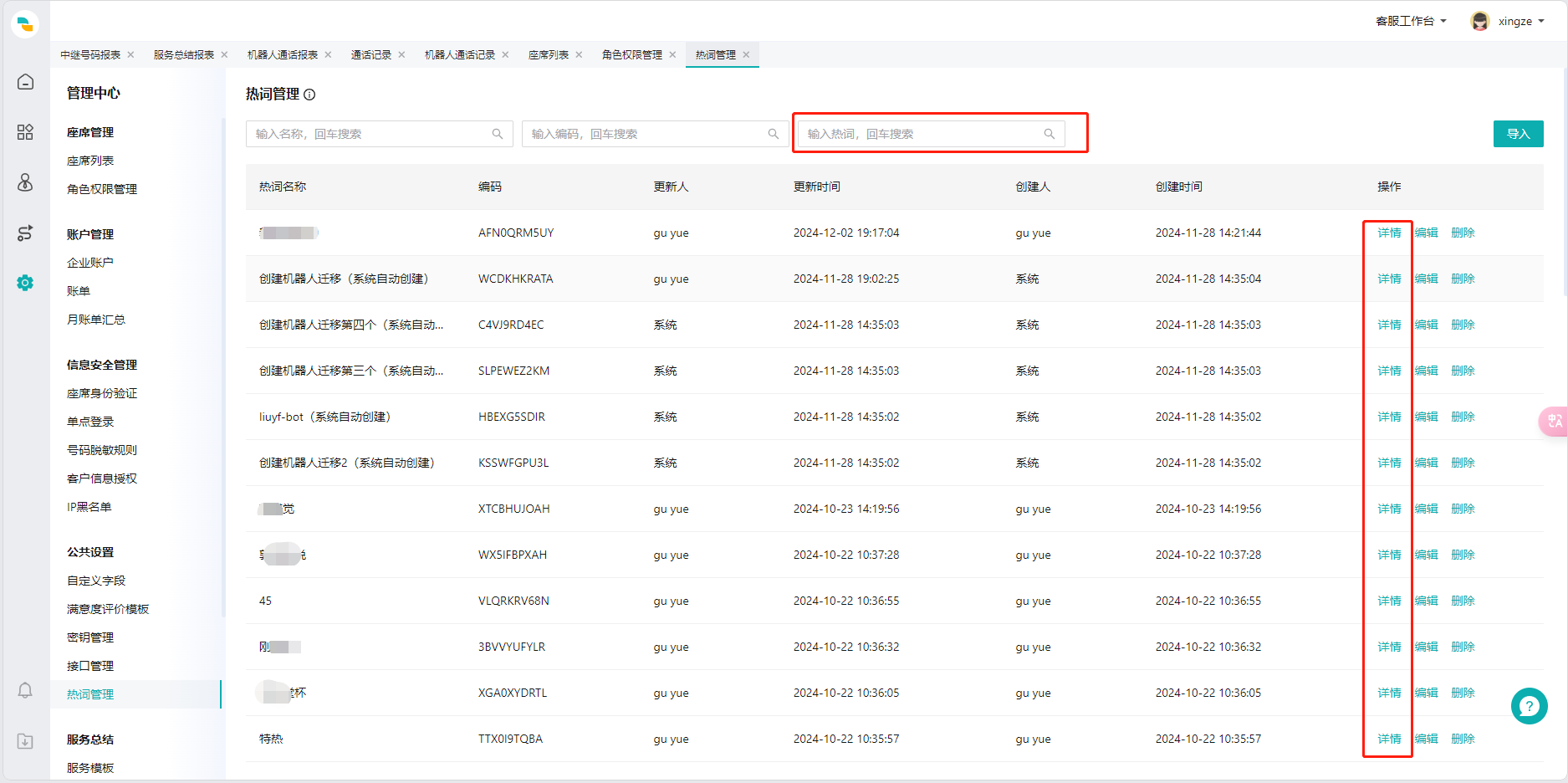Expand the 客服工作台 dropdown

[1411, 21]
